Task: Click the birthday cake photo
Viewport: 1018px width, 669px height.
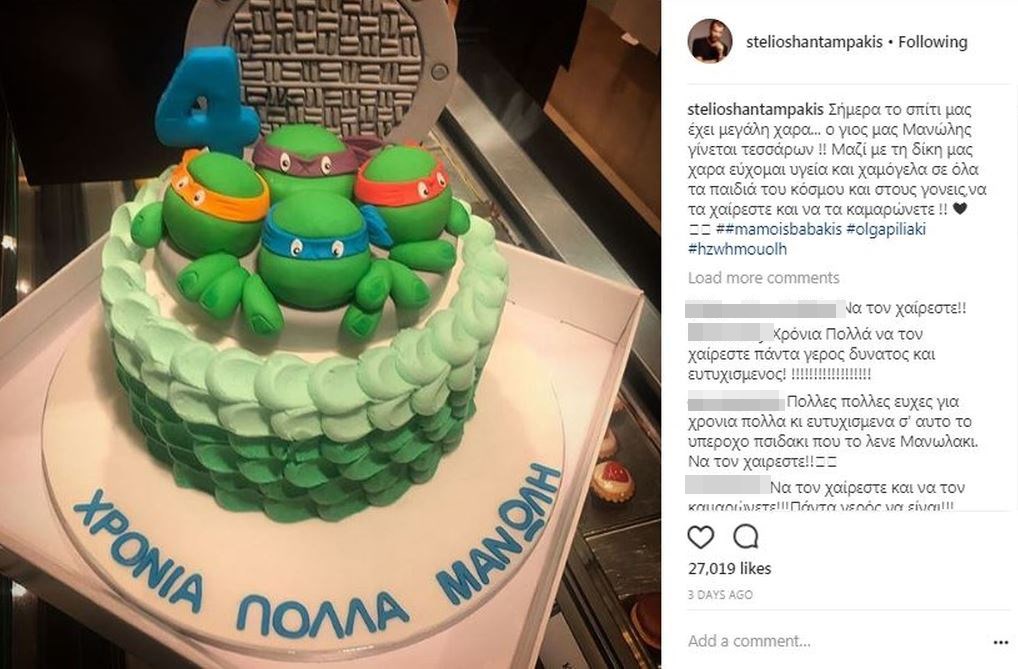Action: (330, 334)
